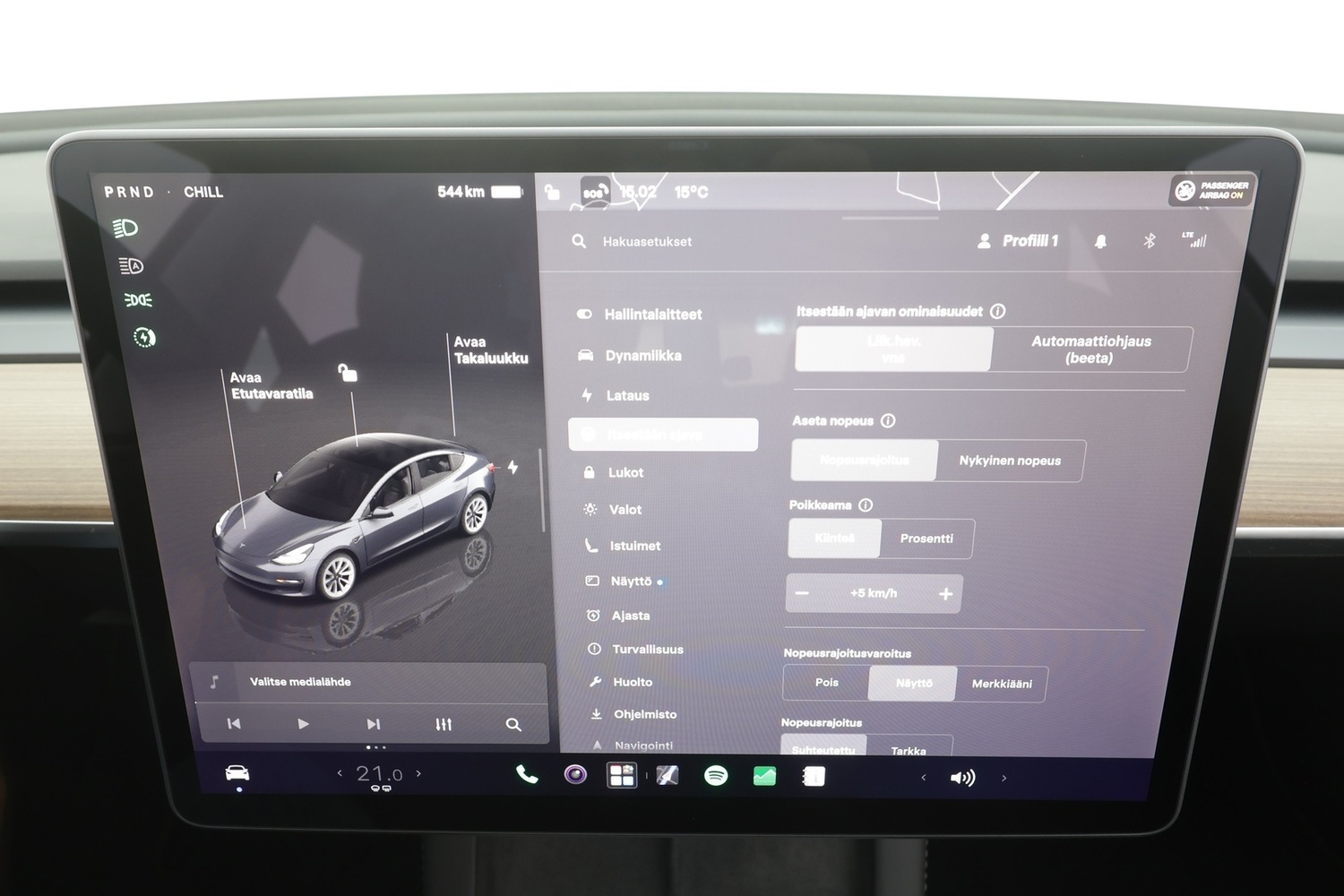Select the Liik.hav. vns cruise option
This screenshot has width=1344, height=896.
click(x=894, y=349)
